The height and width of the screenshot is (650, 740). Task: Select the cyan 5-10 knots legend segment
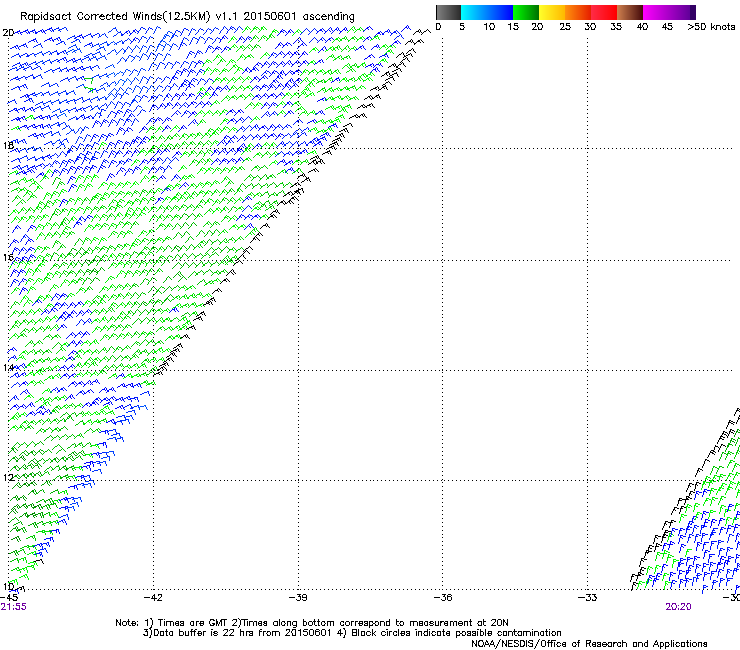pos(474,12)
